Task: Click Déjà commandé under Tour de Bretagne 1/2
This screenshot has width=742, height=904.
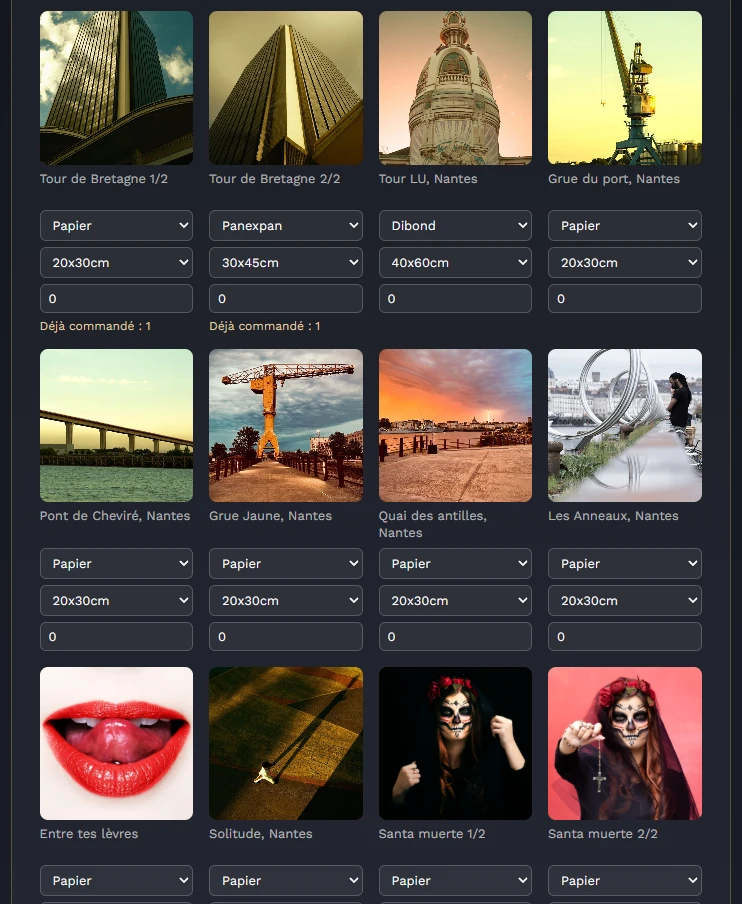Action: tap(95, 326)
